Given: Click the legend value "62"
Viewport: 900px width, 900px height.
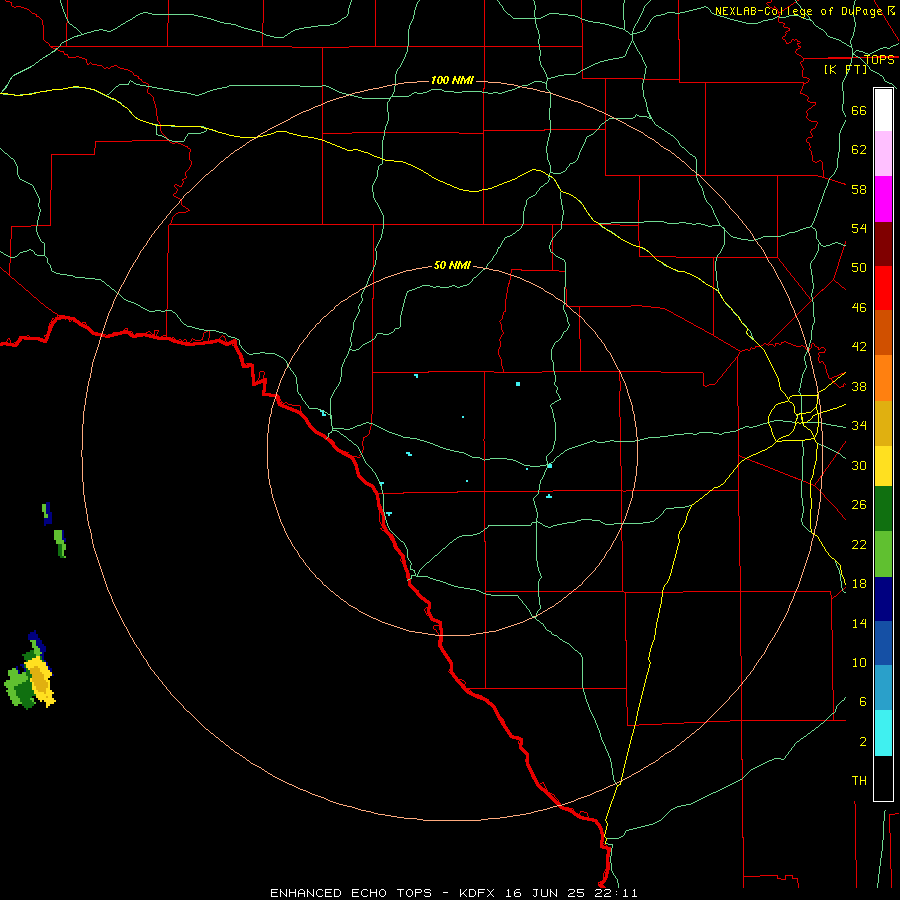Looking at the screenshot, I should 859,150.
